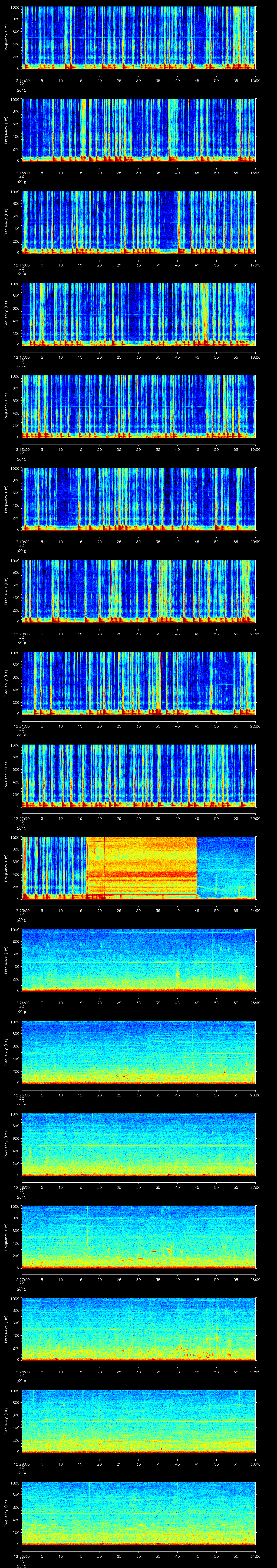277x1568 pixels.
Task: Click the 19:00 end label of the 12:18:00 panel
Action: [x=255, y=449]
